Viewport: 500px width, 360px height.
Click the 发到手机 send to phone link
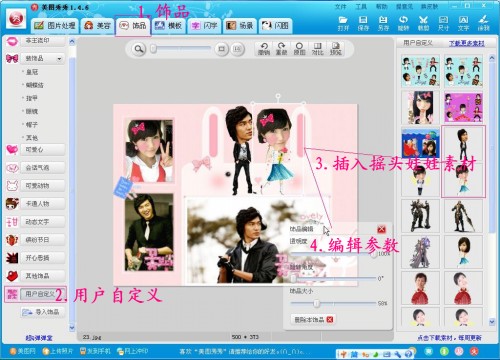[x=95, y=351]
